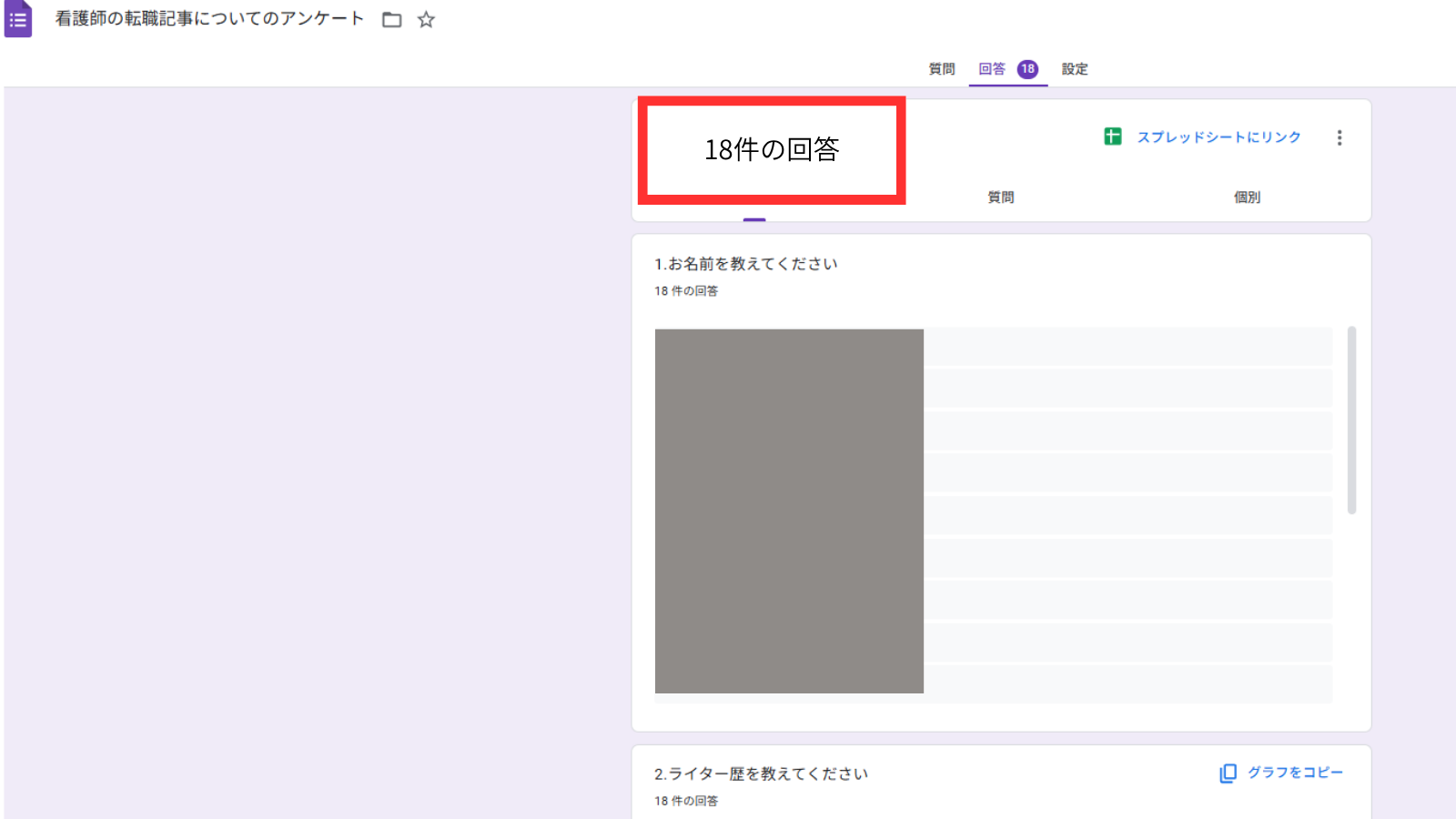Select the 回答 tab in the header
Image resolution: width=1456 pixels, height=819 pixels.
992,69
